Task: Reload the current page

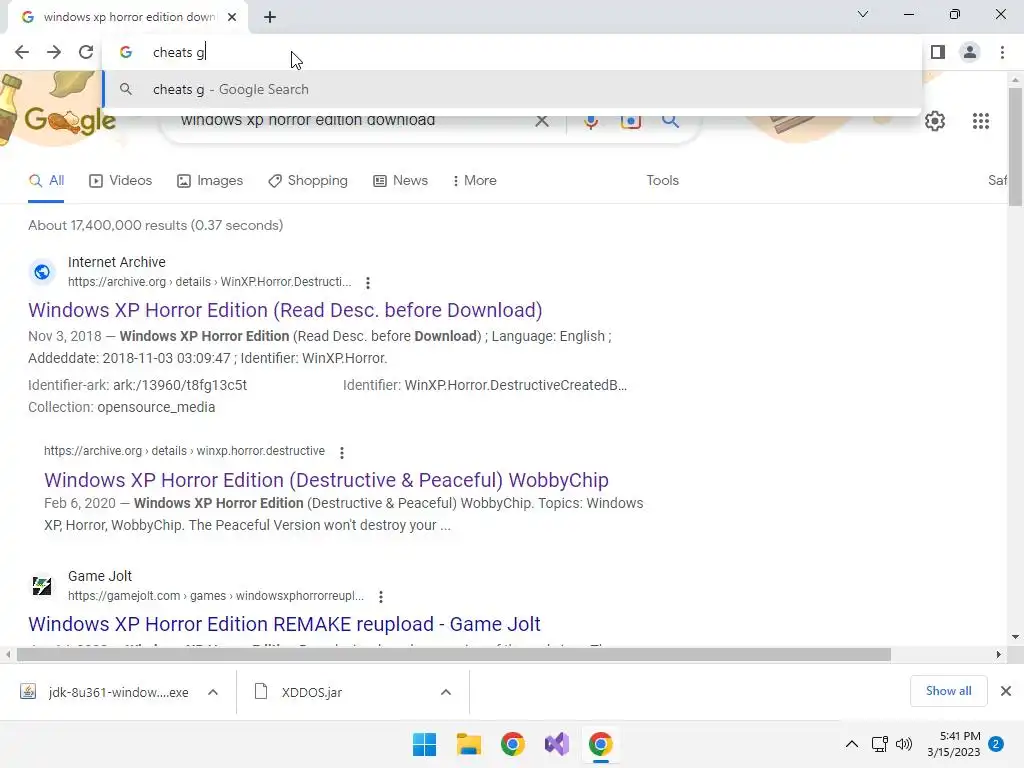Action: coord(86,52)
